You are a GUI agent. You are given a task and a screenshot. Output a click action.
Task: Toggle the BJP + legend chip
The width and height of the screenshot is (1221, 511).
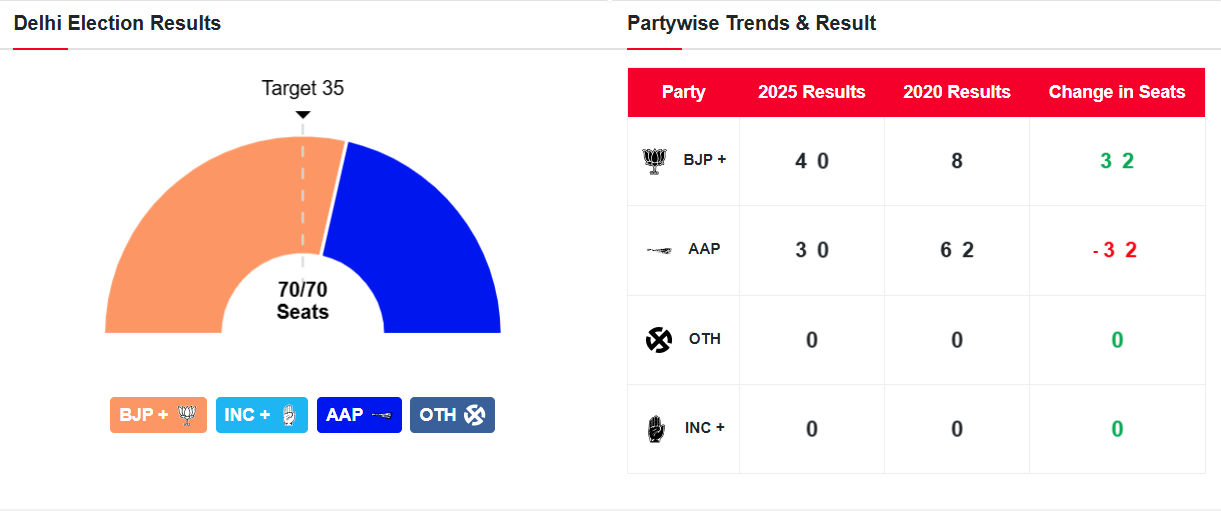coord(158,415)
